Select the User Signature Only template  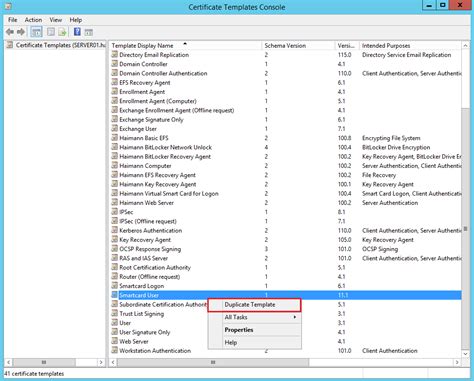pos(145,332)
